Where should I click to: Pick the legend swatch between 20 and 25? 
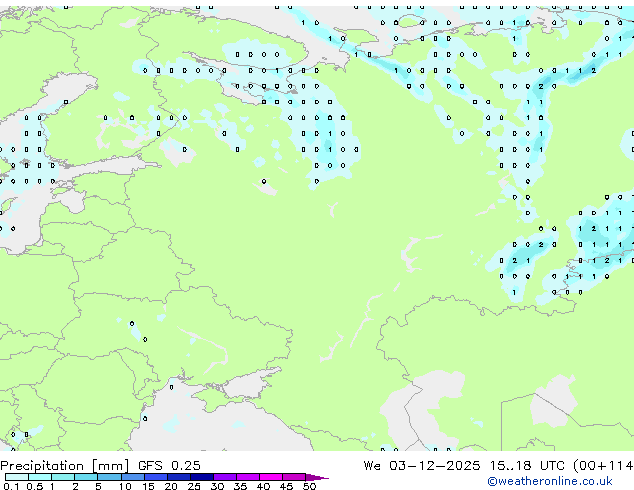[178, 477]
